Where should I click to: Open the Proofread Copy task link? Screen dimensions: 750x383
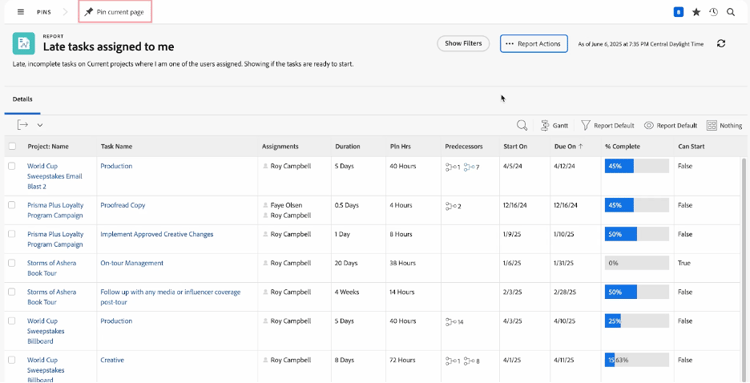[x=123, y=205]
